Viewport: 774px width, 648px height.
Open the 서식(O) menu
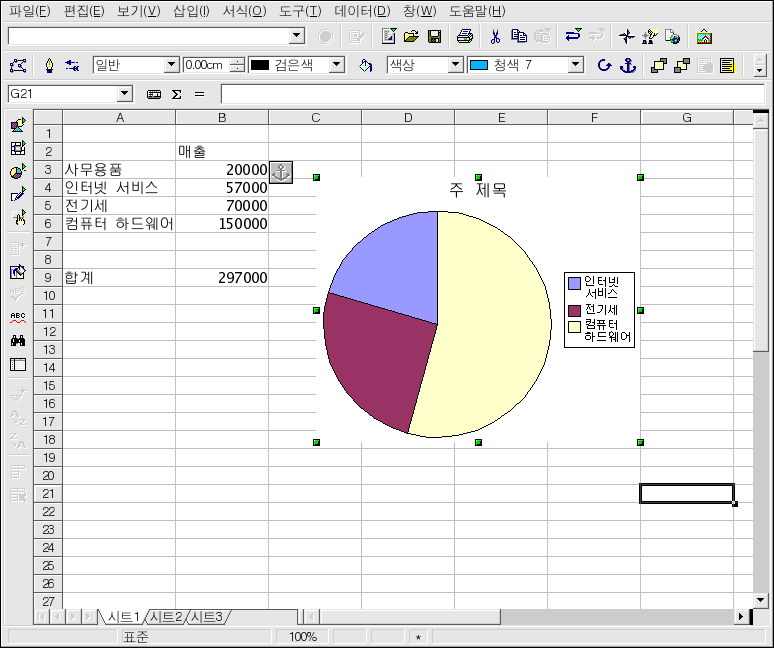click(244, 11)
